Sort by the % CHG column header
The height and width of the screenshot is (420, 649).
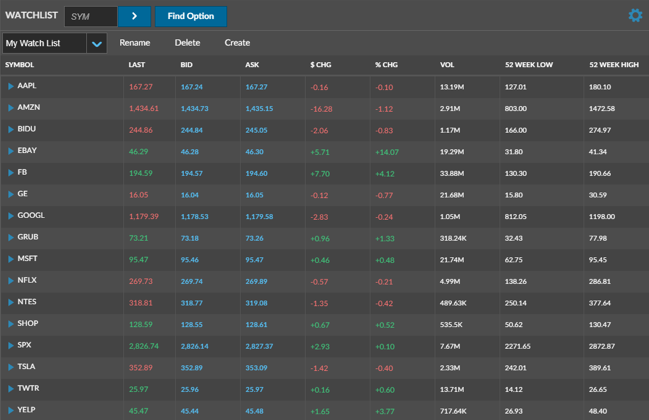point(385,65)
